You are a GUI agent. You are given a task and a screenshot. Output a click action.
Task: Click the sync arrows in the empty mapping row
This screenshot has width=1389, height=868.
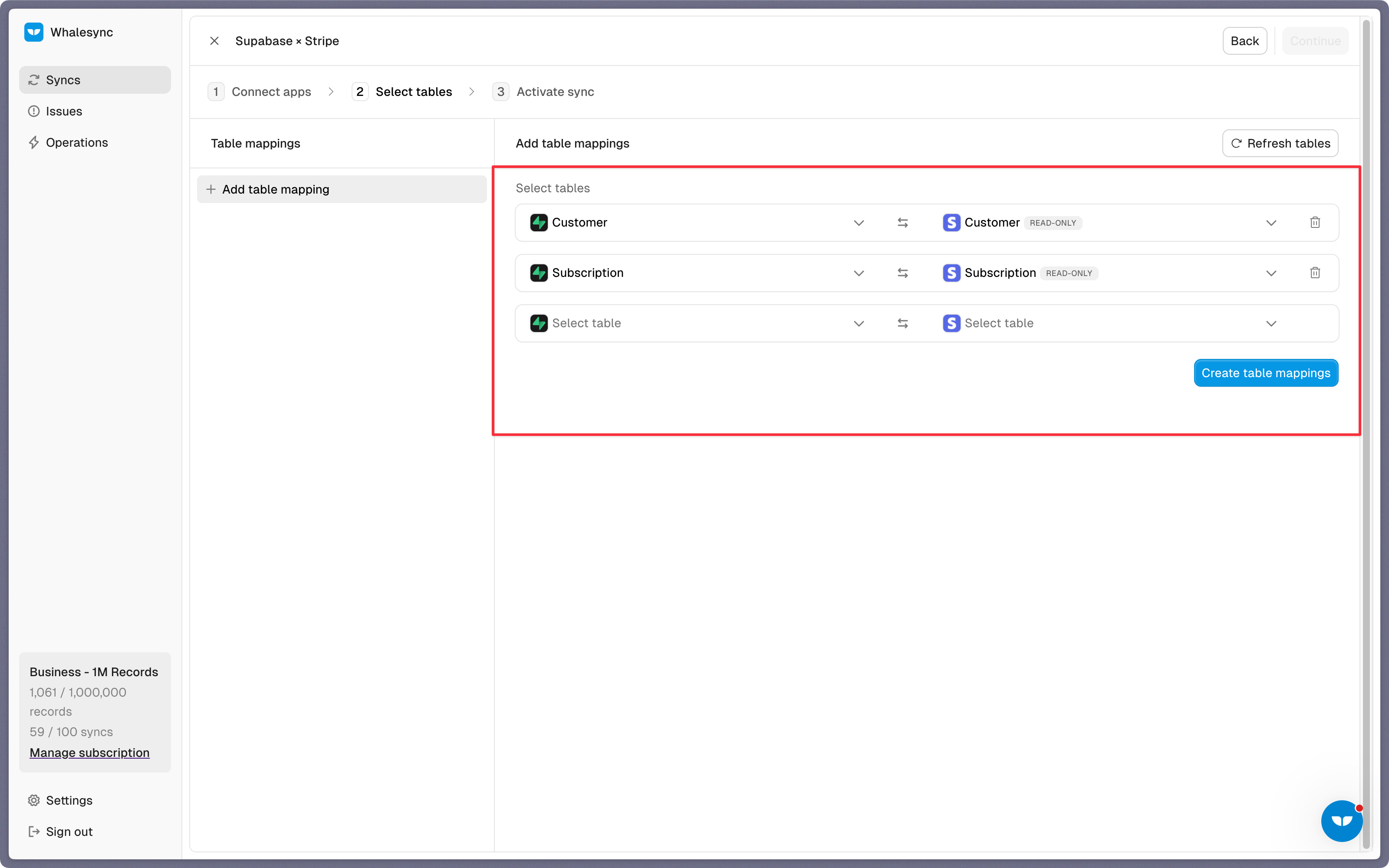click(903, 323)
